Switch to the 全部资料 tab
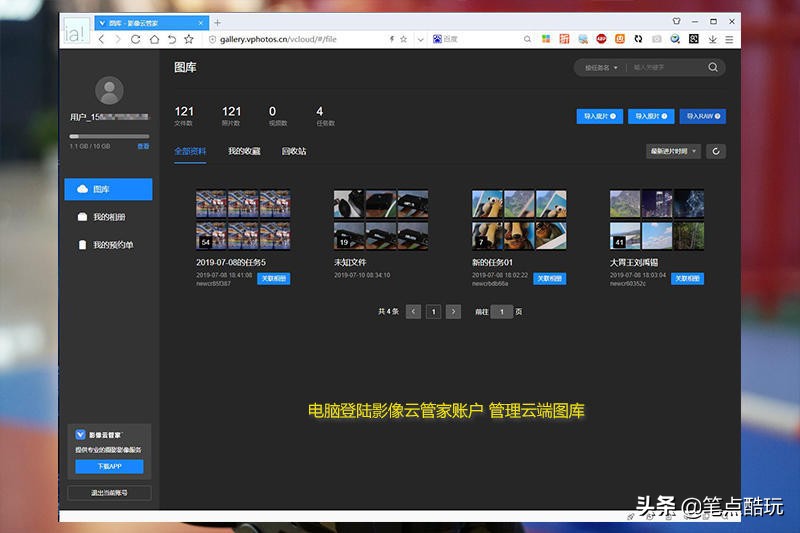Image resolution: width=800 pixels, height=533 pixels. coord(190,151)
